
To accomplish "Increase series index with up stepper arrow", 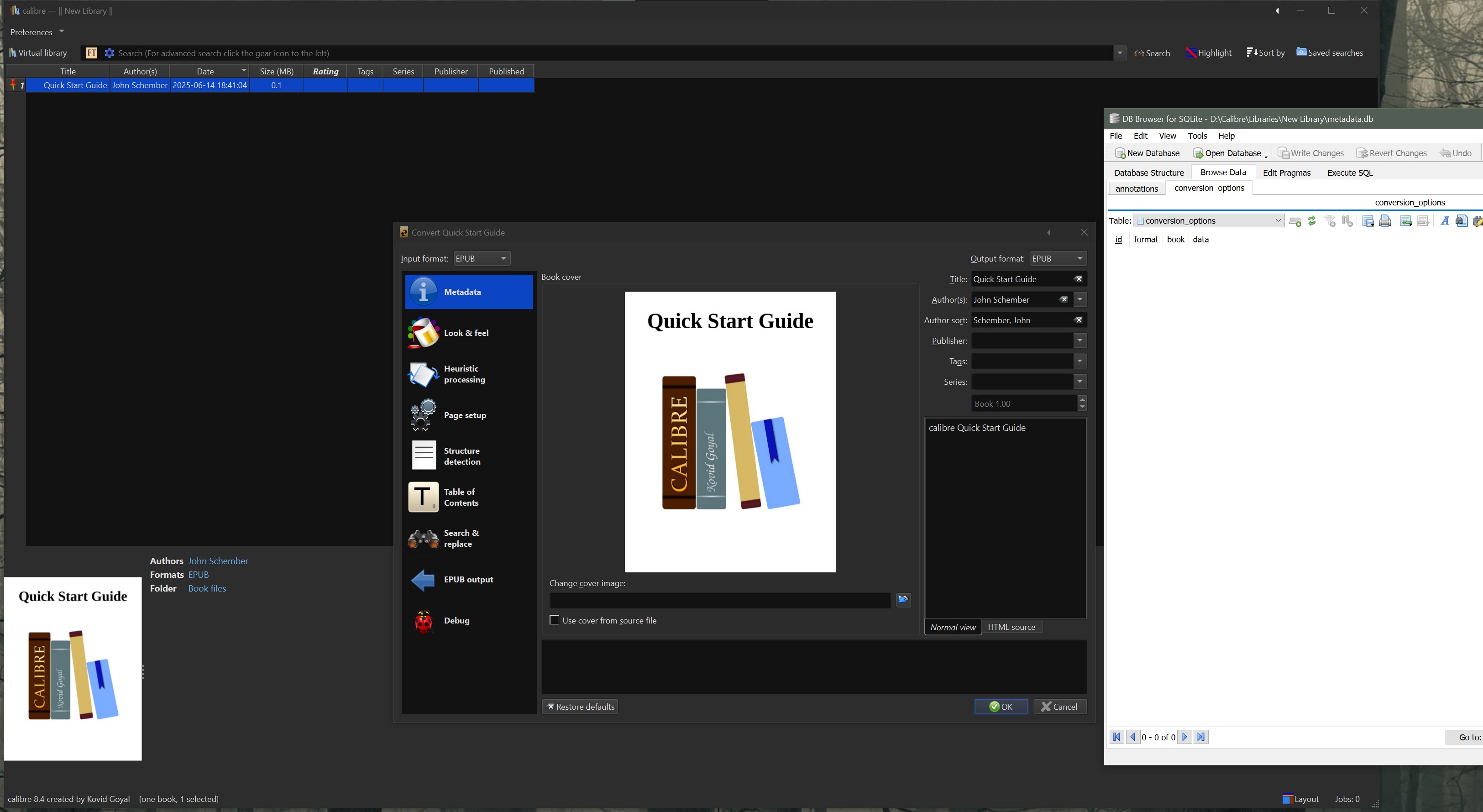I will click(1082, 400).
